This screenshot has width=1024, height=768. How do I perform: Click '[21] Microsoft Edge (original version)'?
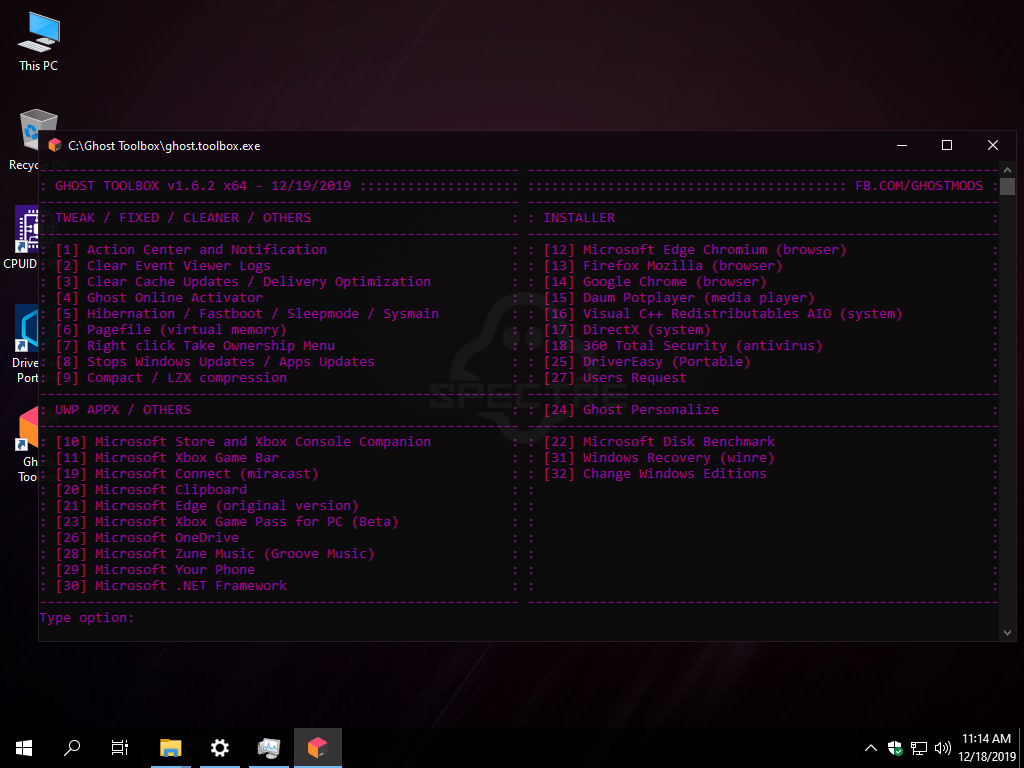[207, 505]
